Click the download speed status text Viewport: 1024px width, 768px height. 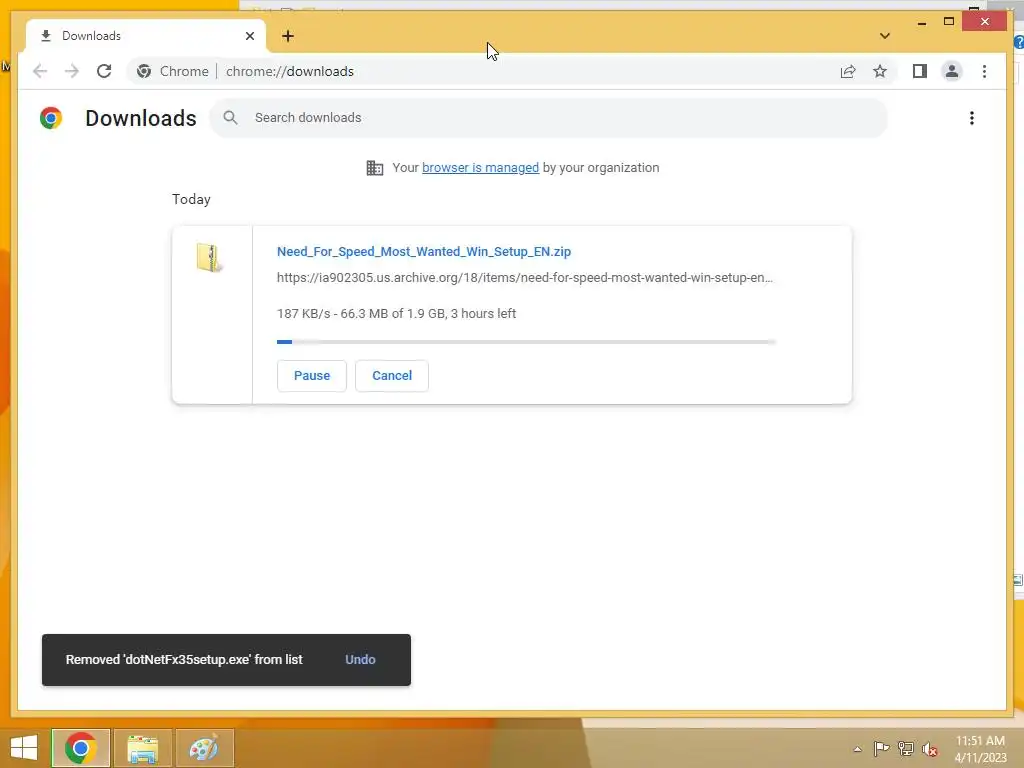pos(396,313)
